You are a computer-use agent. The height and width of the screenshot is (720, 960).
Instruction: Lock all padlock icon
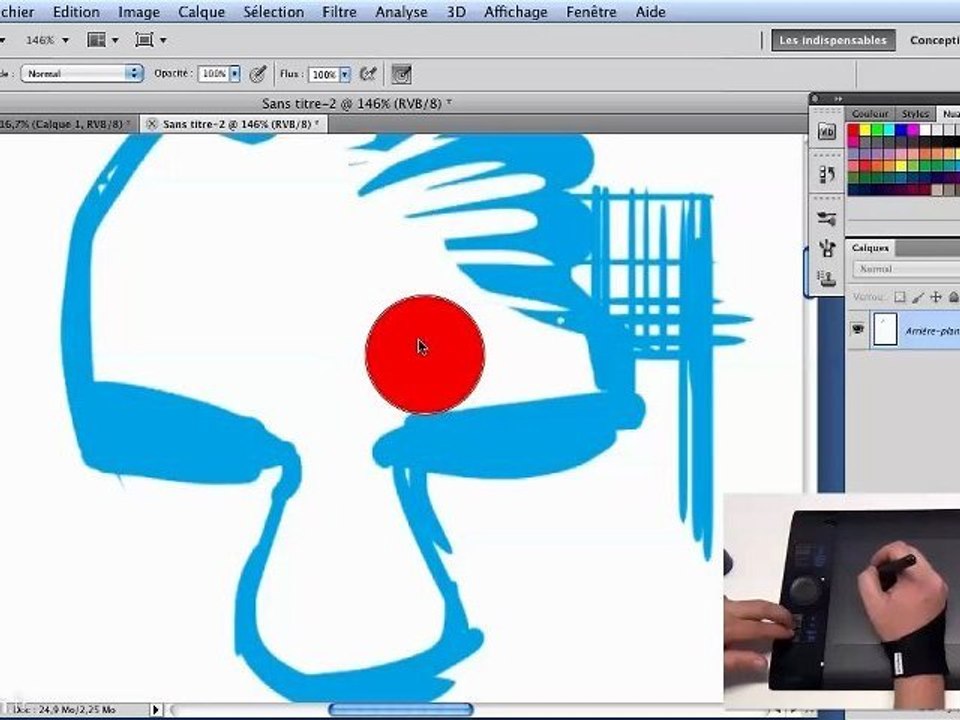953,297
